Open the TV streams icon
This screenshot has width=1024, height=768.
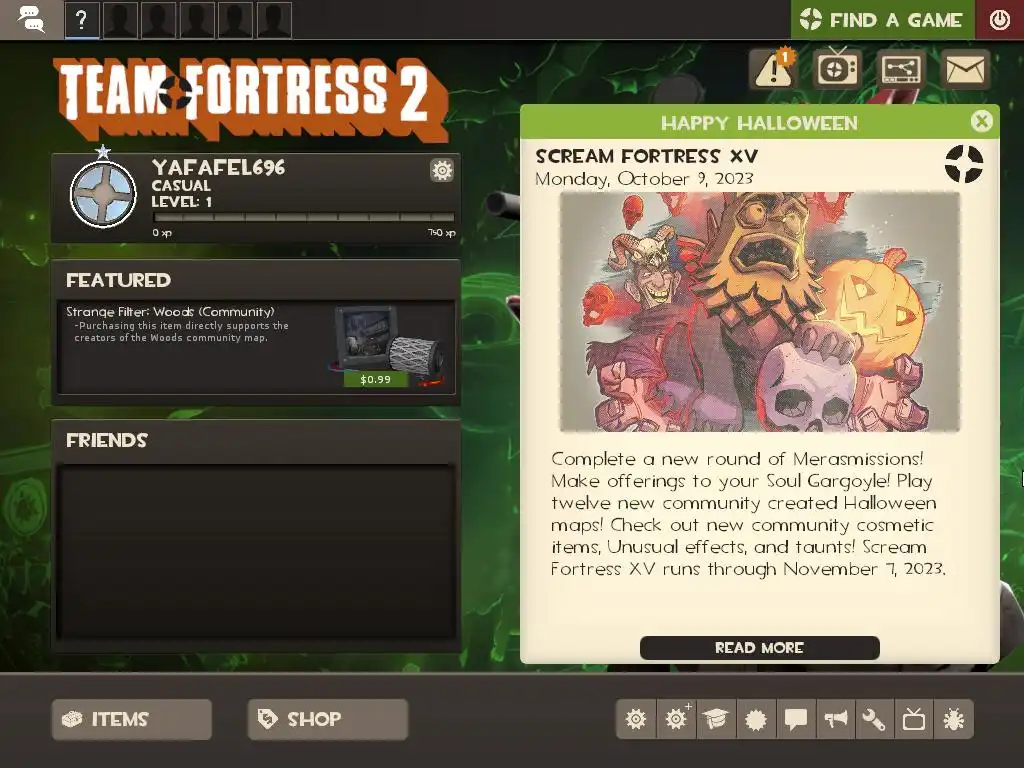837,69
